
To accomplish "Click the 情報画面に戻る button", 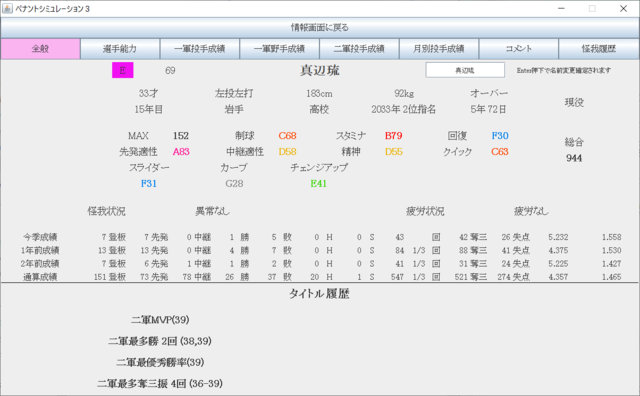I will pyautogui.click(x=320, y=27).
